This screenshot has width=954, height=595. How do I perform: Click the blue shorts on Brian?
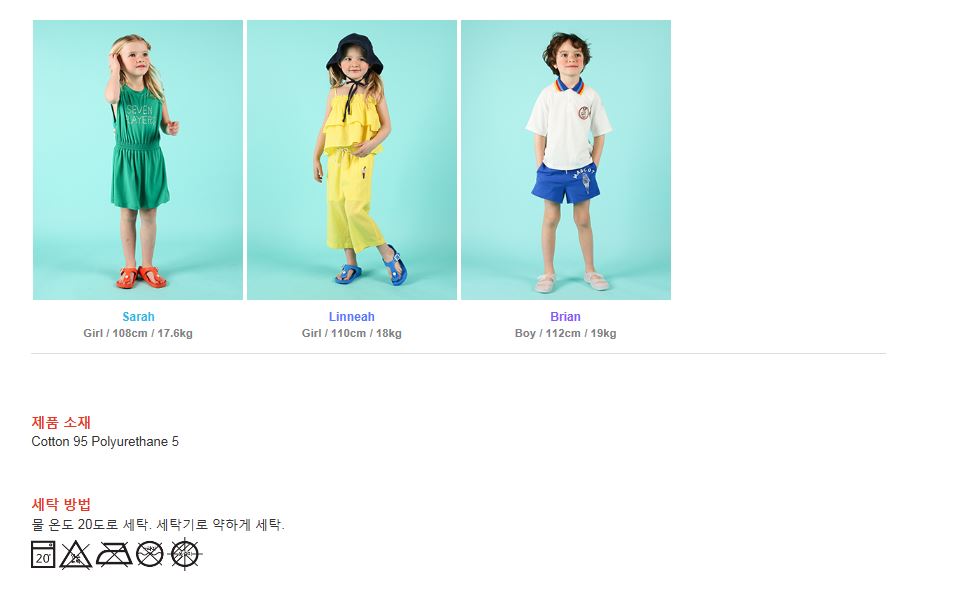[x=566, y=184]
